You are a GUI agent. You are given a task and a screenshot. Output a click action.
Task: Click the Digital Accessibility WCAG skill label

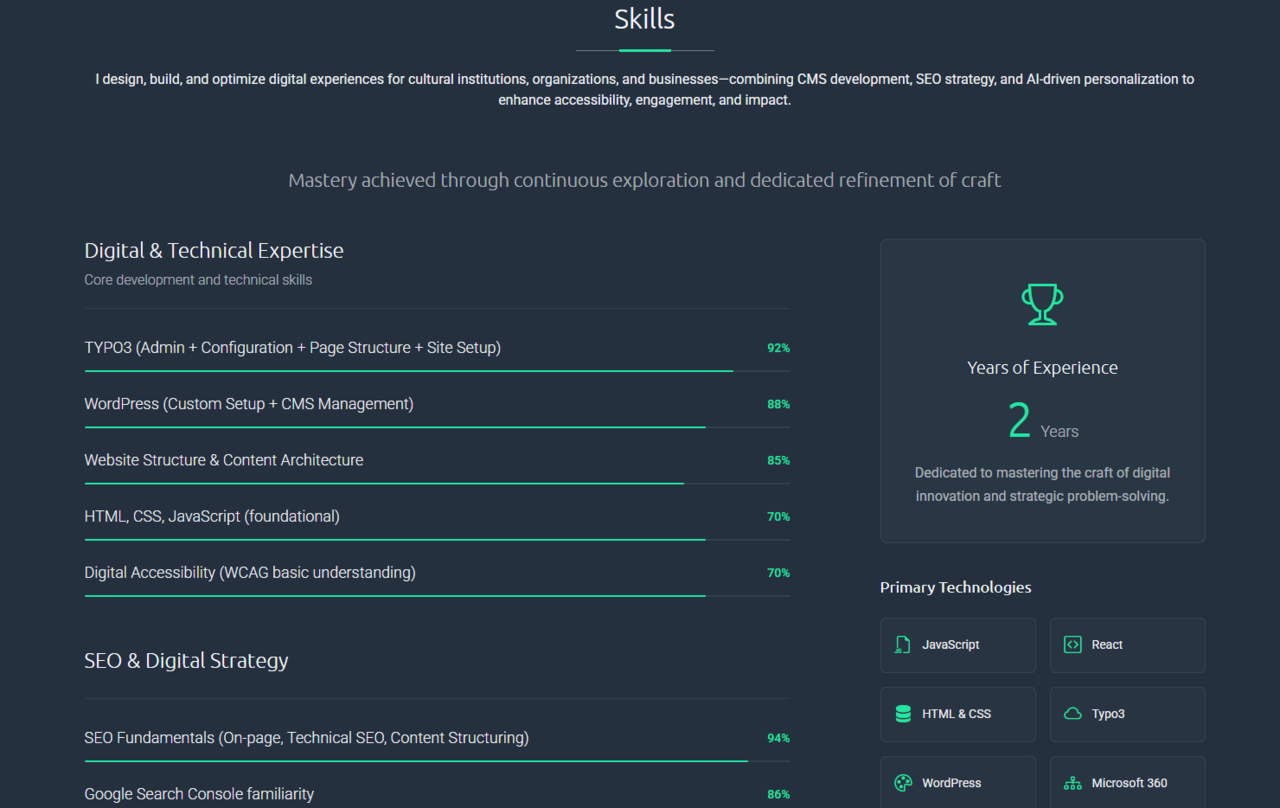250,573
